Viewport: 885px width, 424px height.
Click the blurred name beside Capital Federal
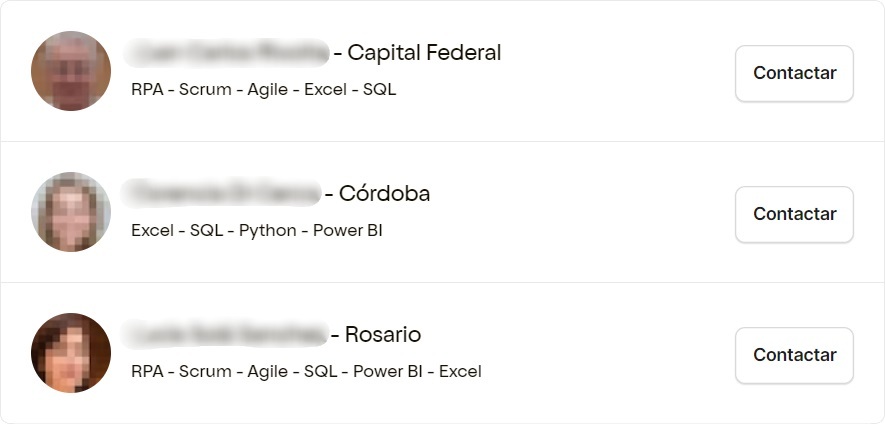pyautogui.click(x=228, y=52)
